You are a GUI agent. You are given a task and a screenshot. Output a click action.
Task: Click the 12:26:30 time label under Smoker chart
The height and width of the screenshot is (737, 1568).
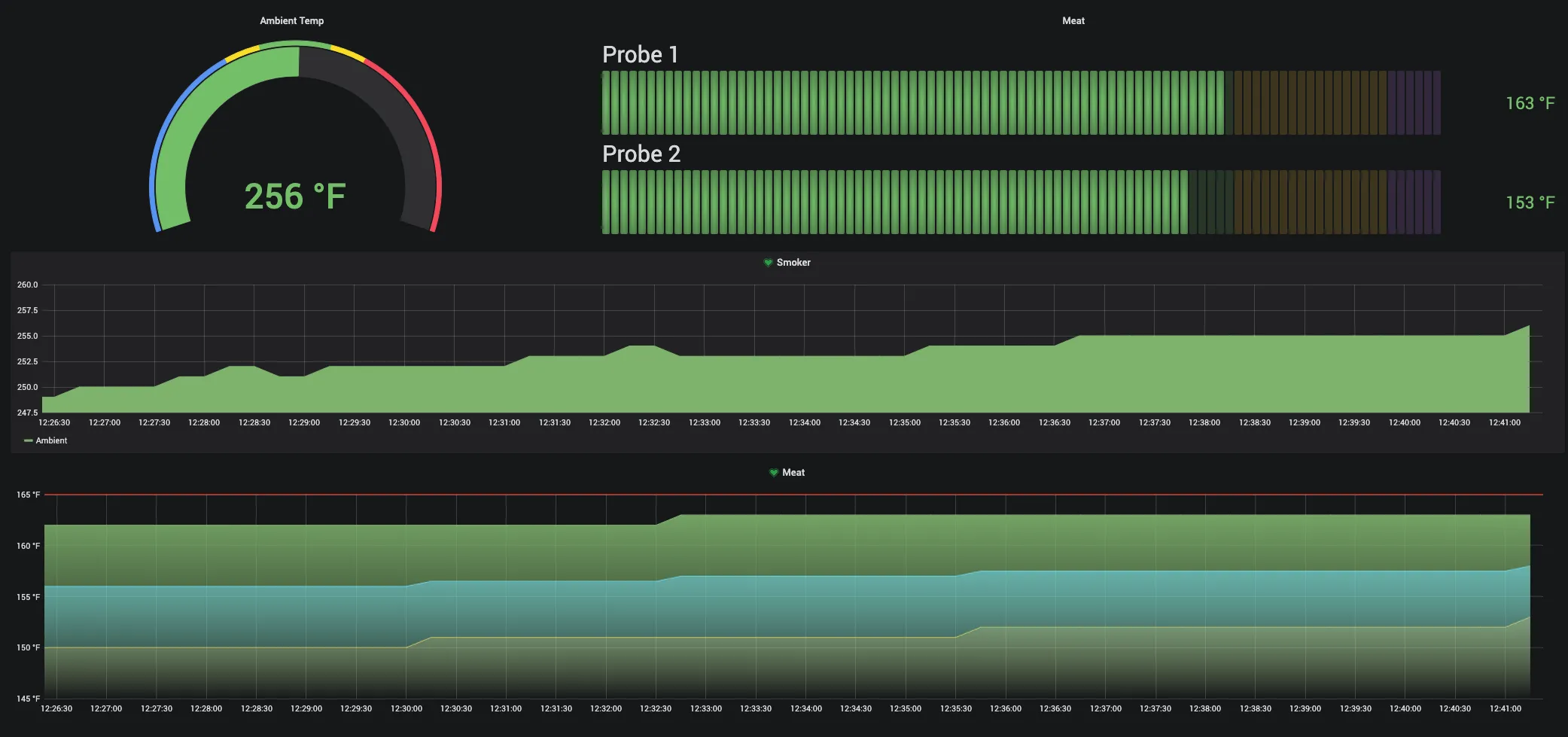coord(54,422)
